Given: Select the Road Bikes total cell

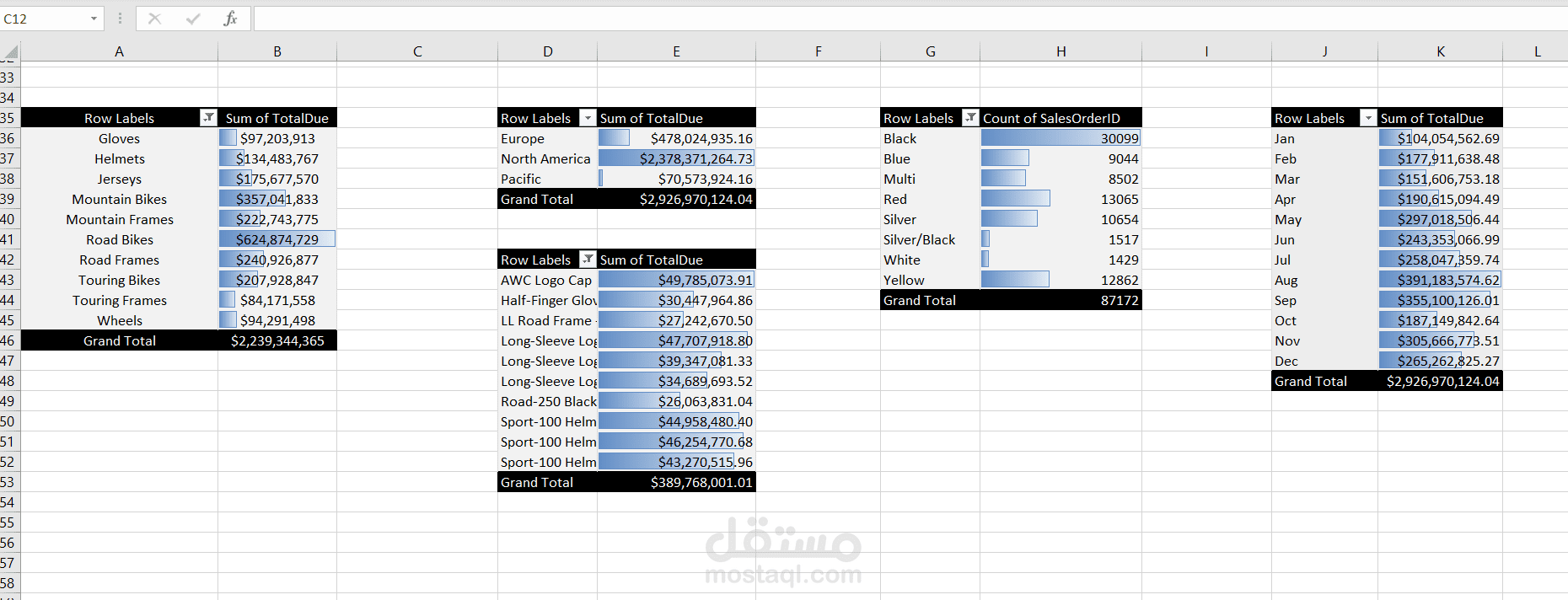Looking at the screenshot, I should pyautogui.click(x=277, y=239).
